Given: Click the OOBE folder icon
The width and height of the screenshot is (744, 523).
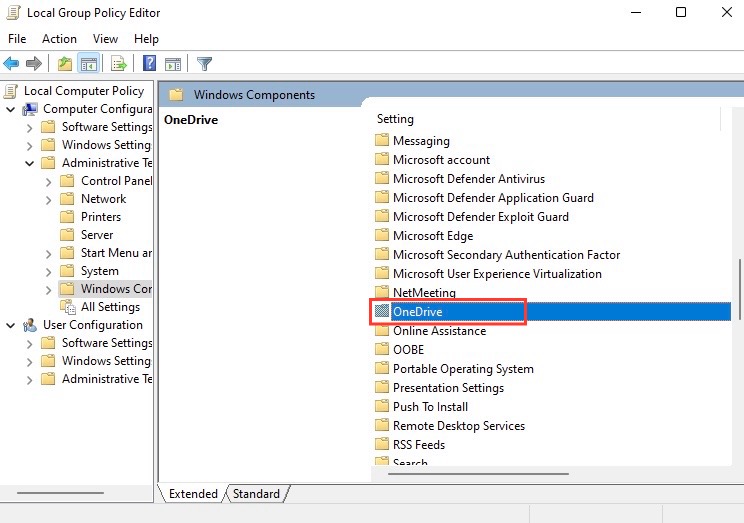Looking at the screenshot, I should coord(382,349).
